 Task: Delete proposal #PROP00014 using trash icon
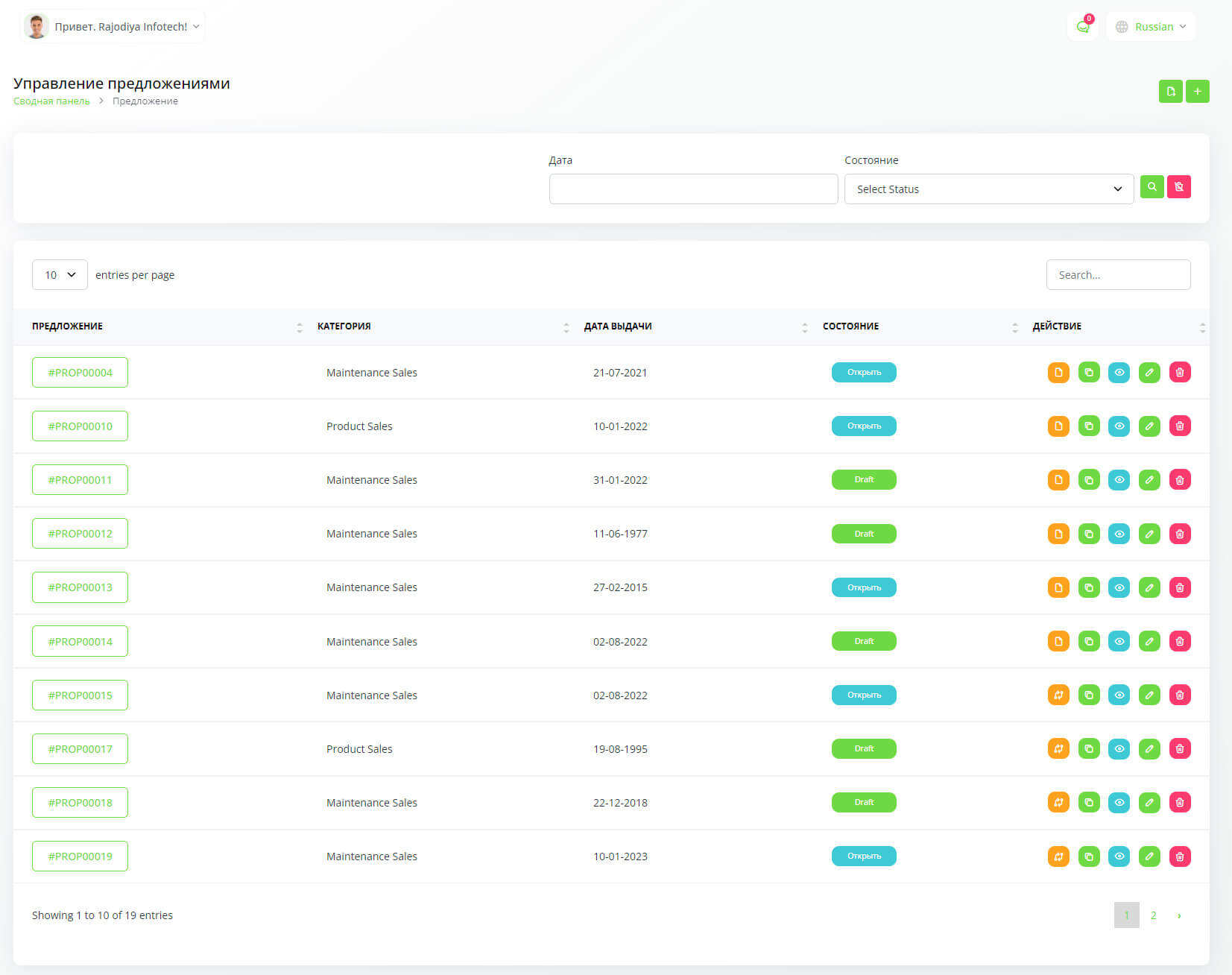(1180, 641)
